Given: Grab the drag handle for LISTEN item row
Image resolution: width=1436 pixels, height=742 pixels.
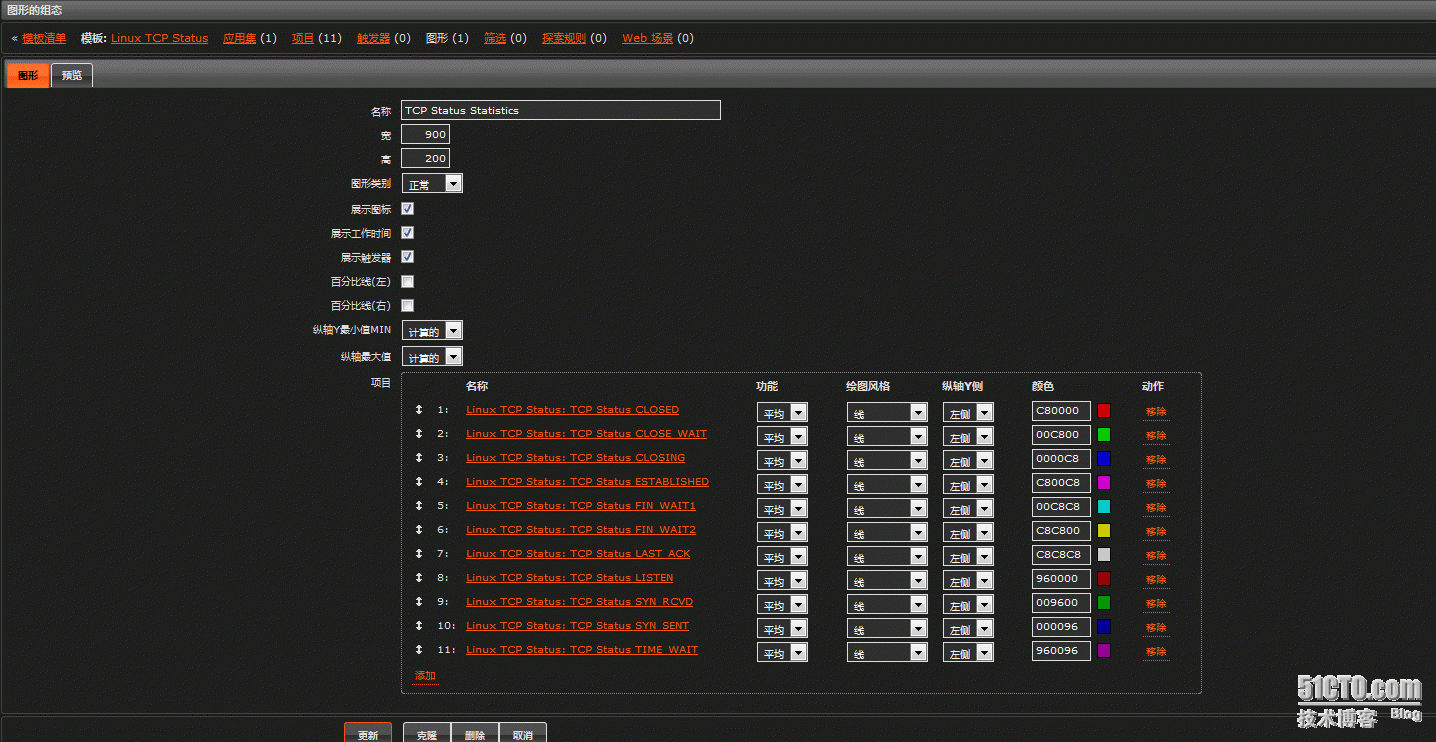Looking at the screenshot, I should [419, 578].
